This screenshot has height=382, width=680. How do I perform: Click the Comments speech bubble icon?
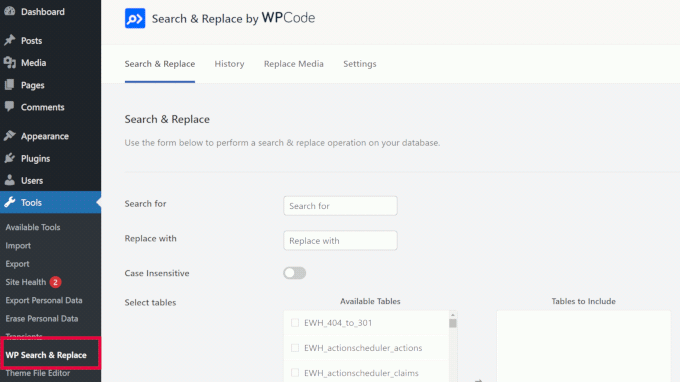pyautogui.click(x=10, y=107)
